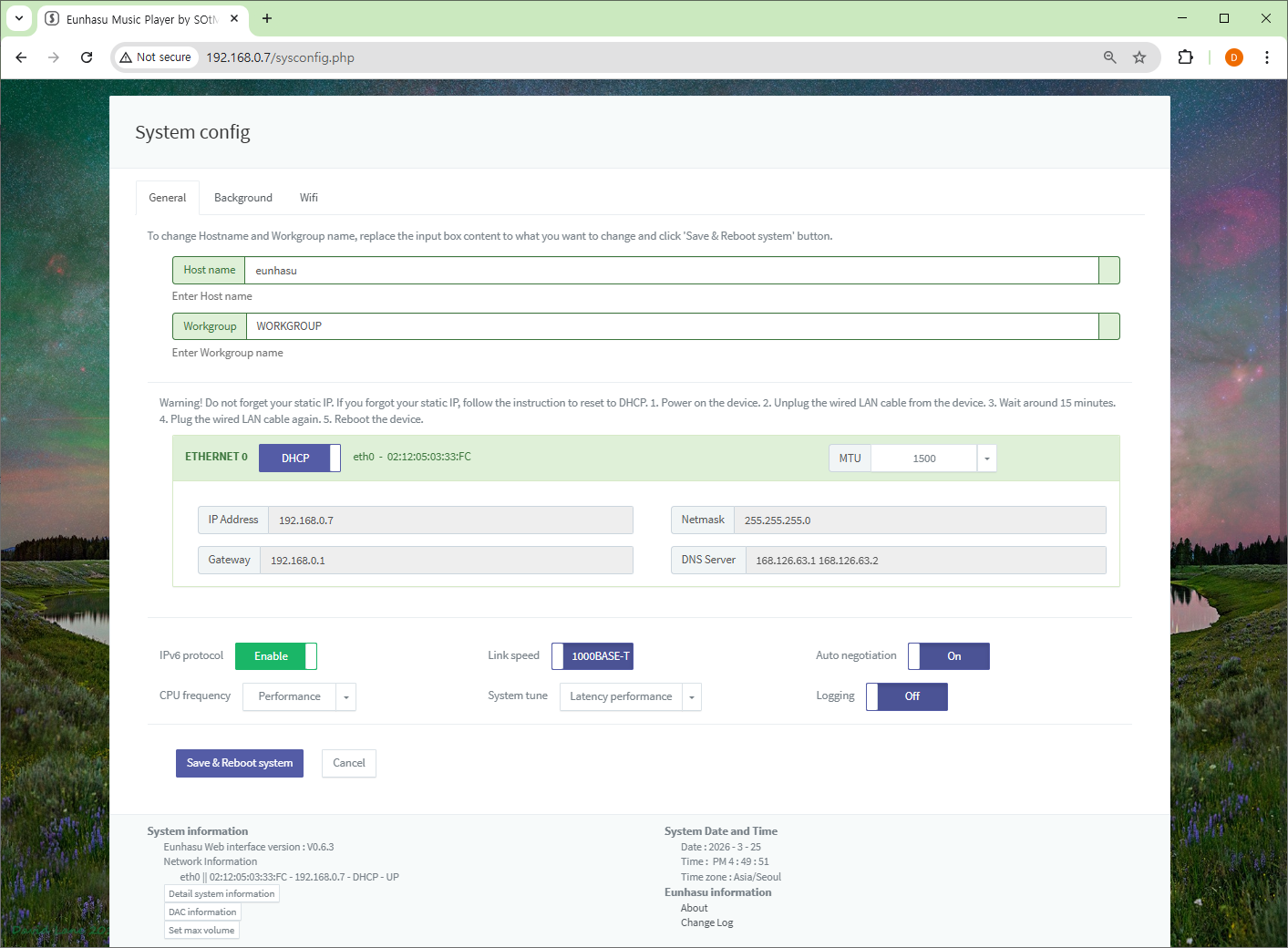Screen dimensions: 1288x948
Task: Click the Host name input field
Action: coord(671,271)
